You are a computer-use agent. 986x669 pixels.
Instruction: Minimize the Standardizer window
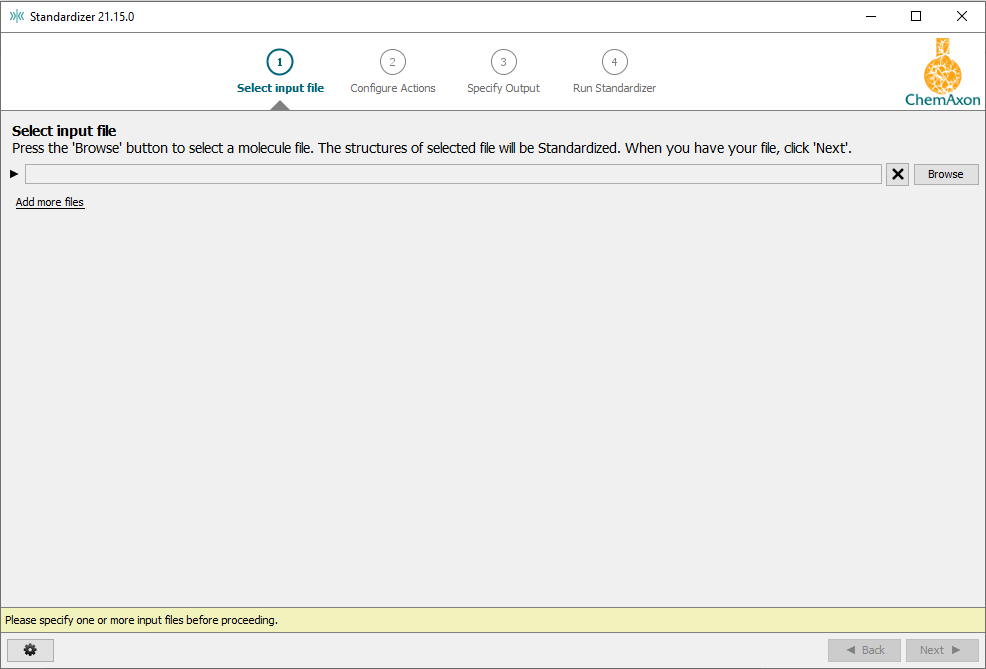click(870, 16)
